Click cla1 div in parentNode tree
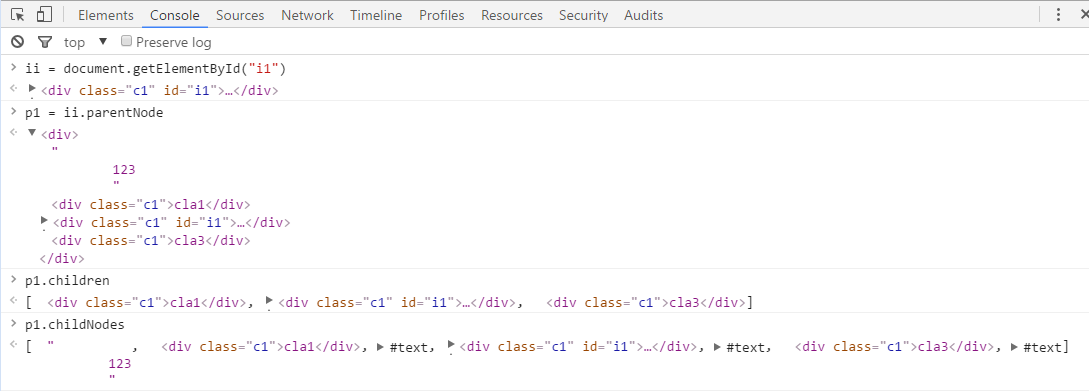 click(151, 204)
